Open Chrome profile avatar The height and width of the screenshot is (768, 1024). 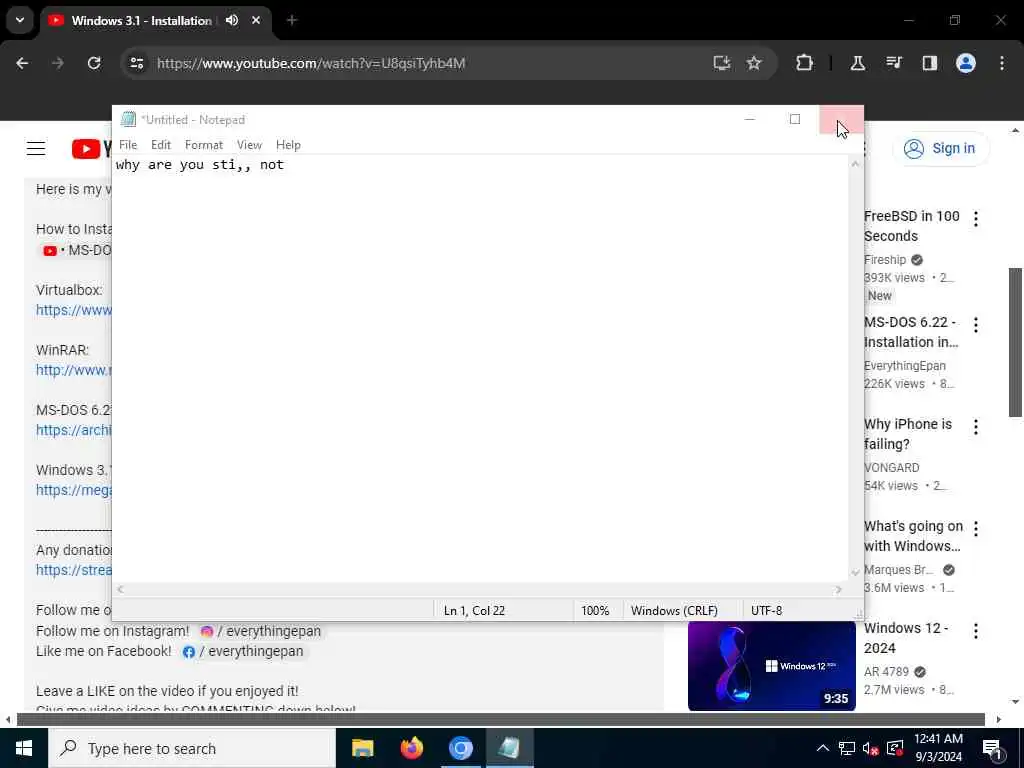pyautogui.click(x=966, y=63)
